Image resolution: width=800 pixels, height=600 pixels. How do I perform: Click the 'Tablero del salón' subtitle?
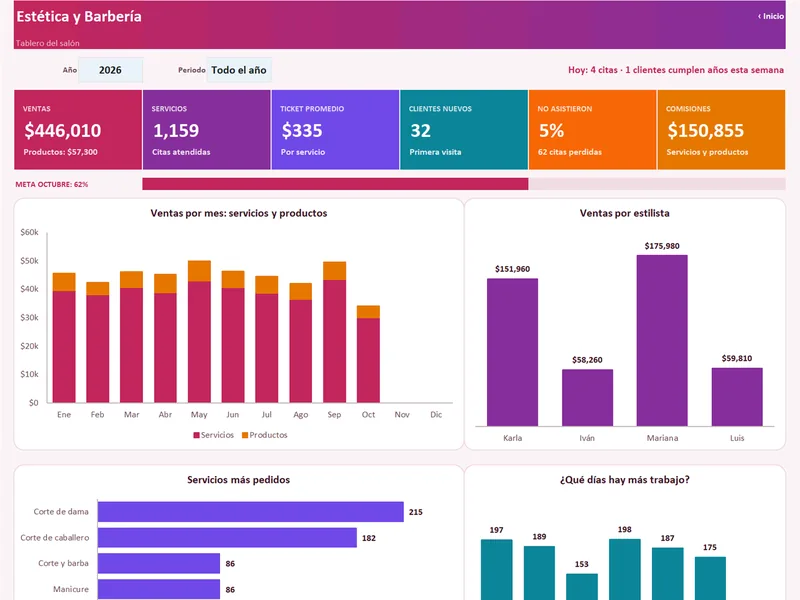coord(47,43)
